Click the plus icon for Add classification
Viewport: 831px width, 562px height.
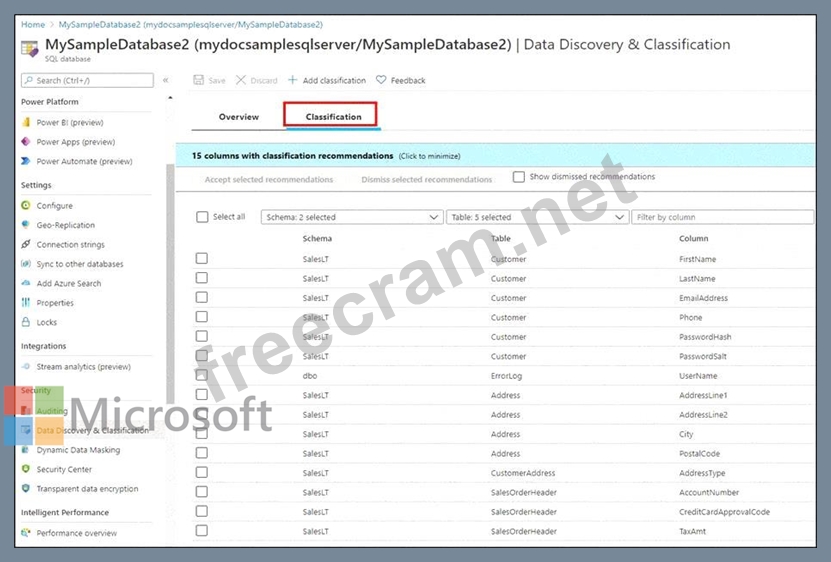coord(292,80)
